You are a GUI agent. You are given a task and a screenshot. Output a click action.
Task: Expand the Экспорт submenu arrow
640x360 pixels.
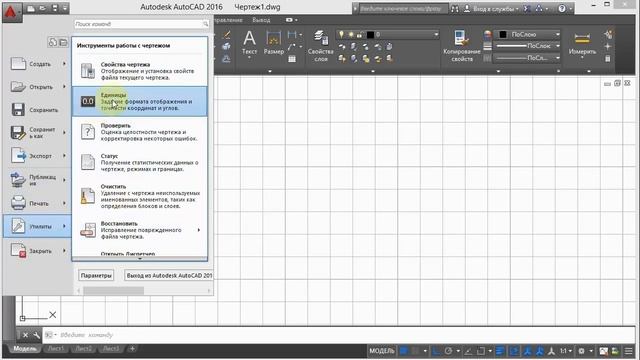tap(64, 156)
